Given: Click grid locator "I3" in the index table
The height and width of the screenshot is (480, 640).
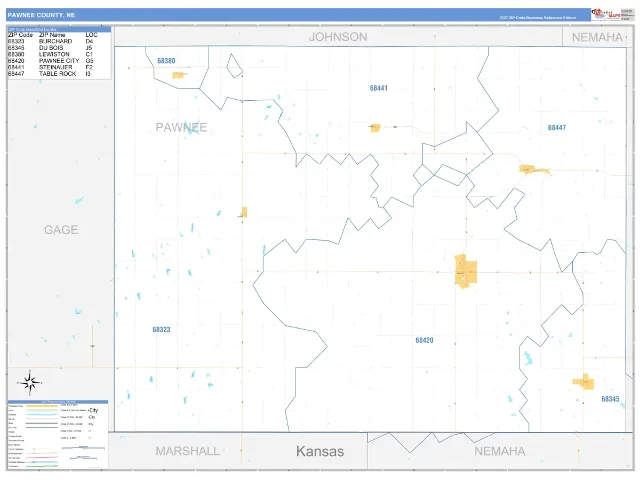Looking at the screenshot, I should tap(88, 73).
